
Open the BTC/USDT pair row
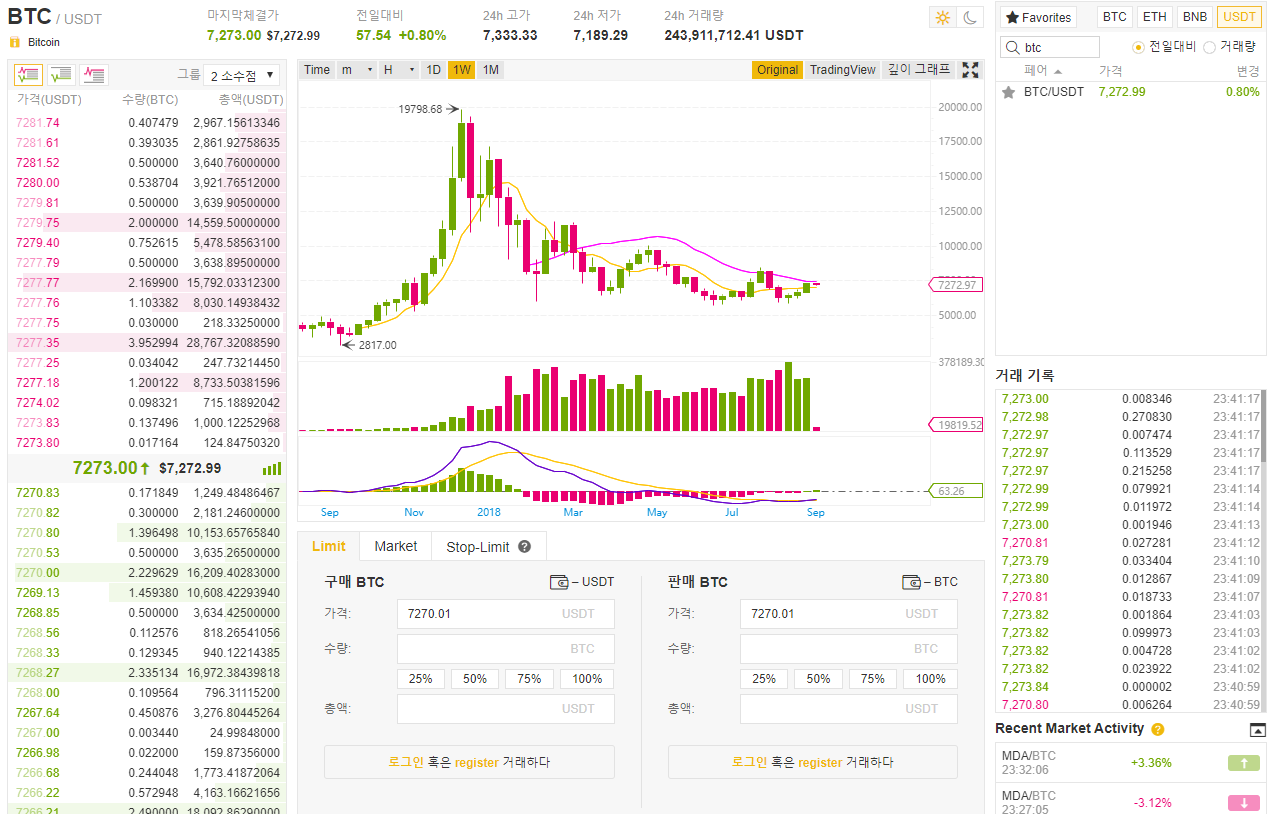click(1131, 91)
